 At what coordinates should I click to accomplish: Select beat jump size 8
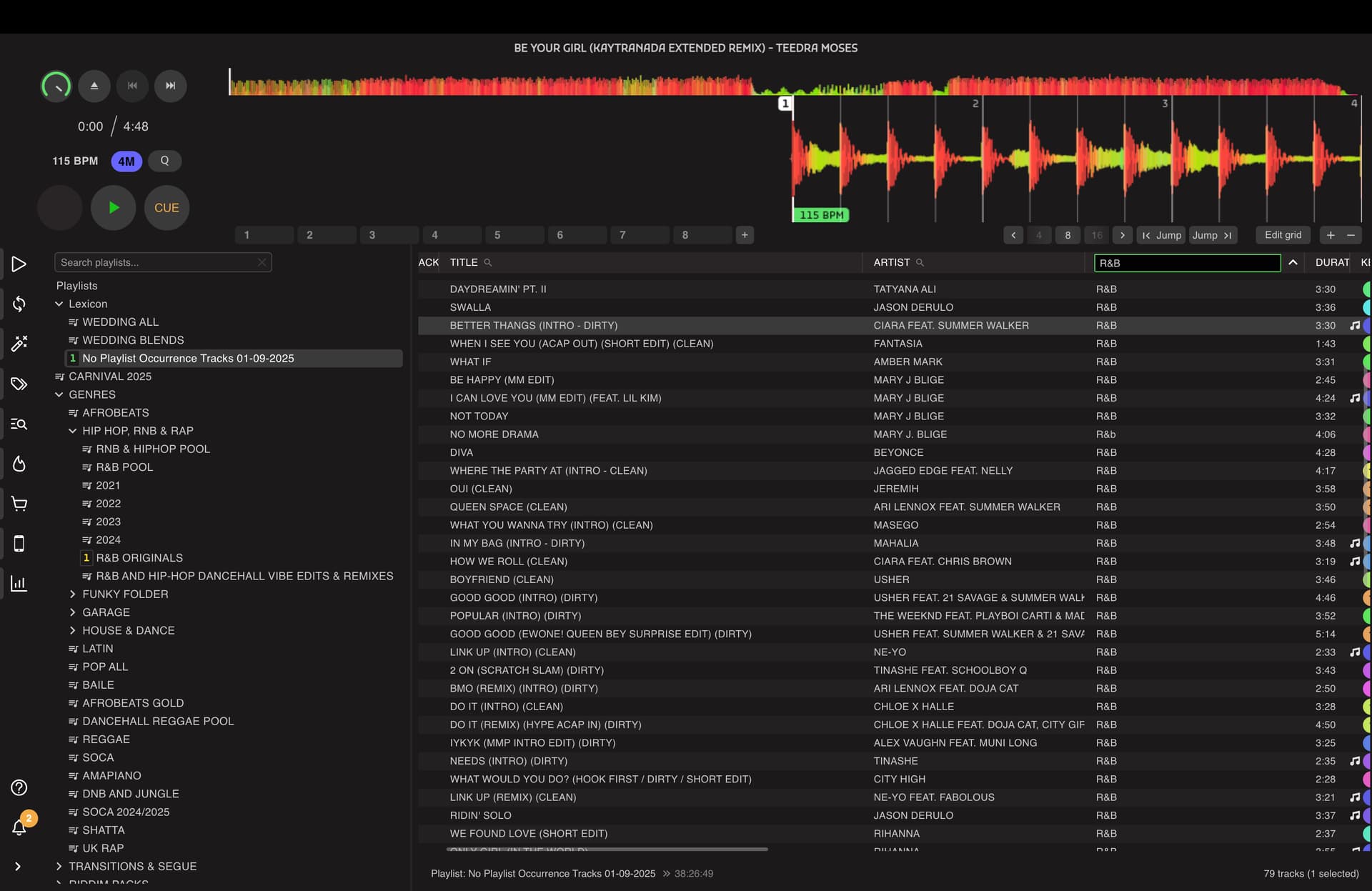tap(1068, 235)
